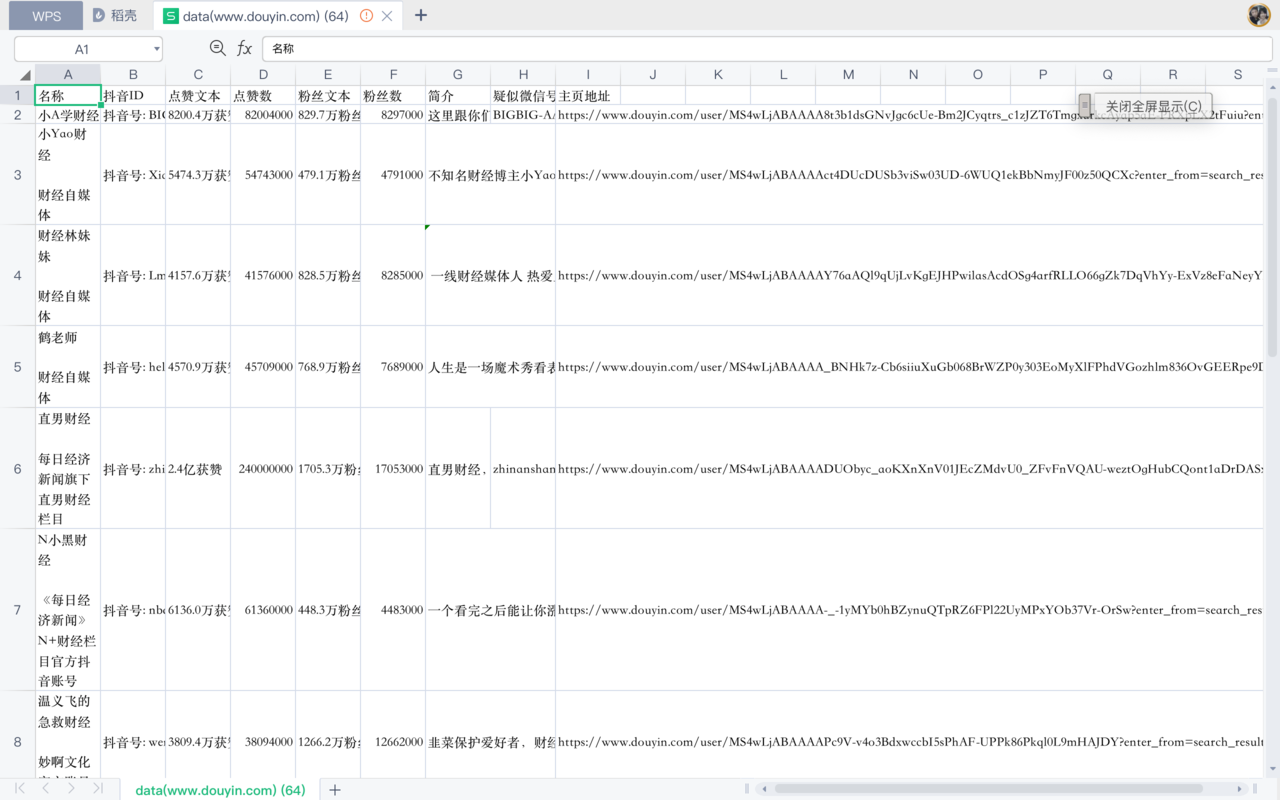
Task: Select row header 6
Action: tap(17, 468)
